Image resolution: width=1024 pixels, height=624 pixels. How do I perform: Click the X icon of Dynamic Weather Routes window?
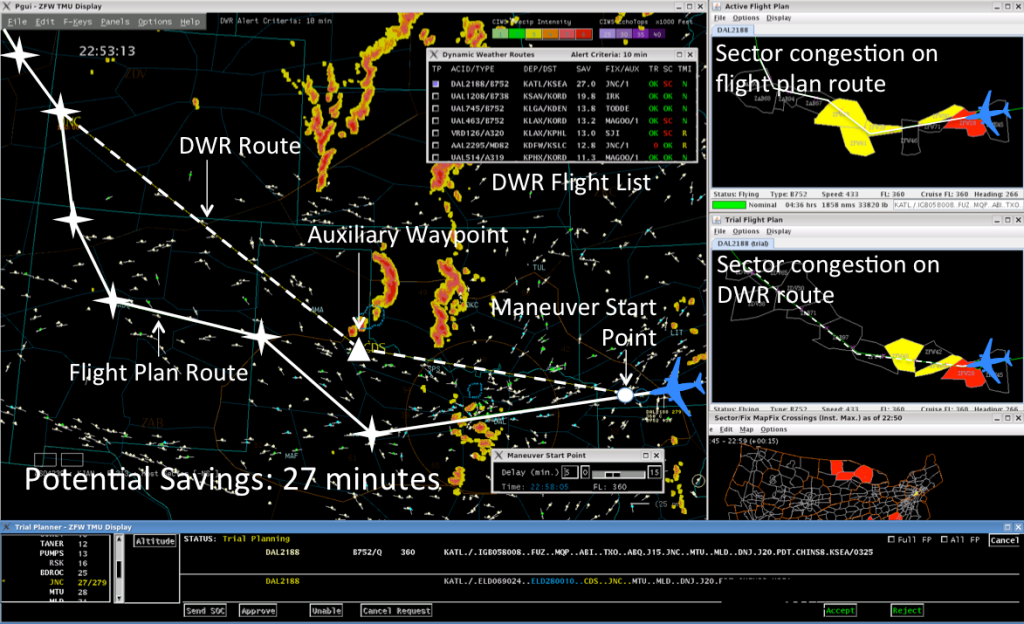(x=434, y=55)
